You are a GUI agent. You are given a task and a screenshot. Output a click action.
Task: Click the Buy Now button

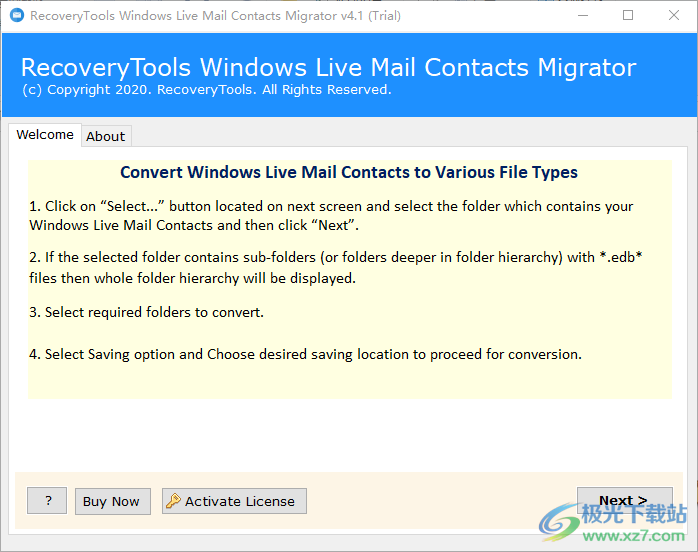pyautogui.click(x=113, y=502)
